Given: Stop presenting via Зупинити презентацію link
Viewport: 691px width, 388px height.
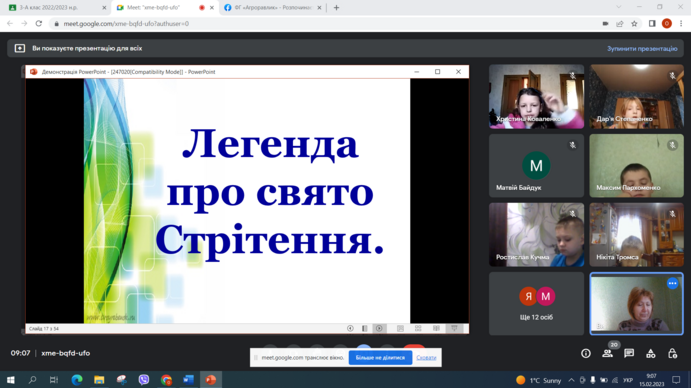Looking at the screenshot, I should pos(642,48).
